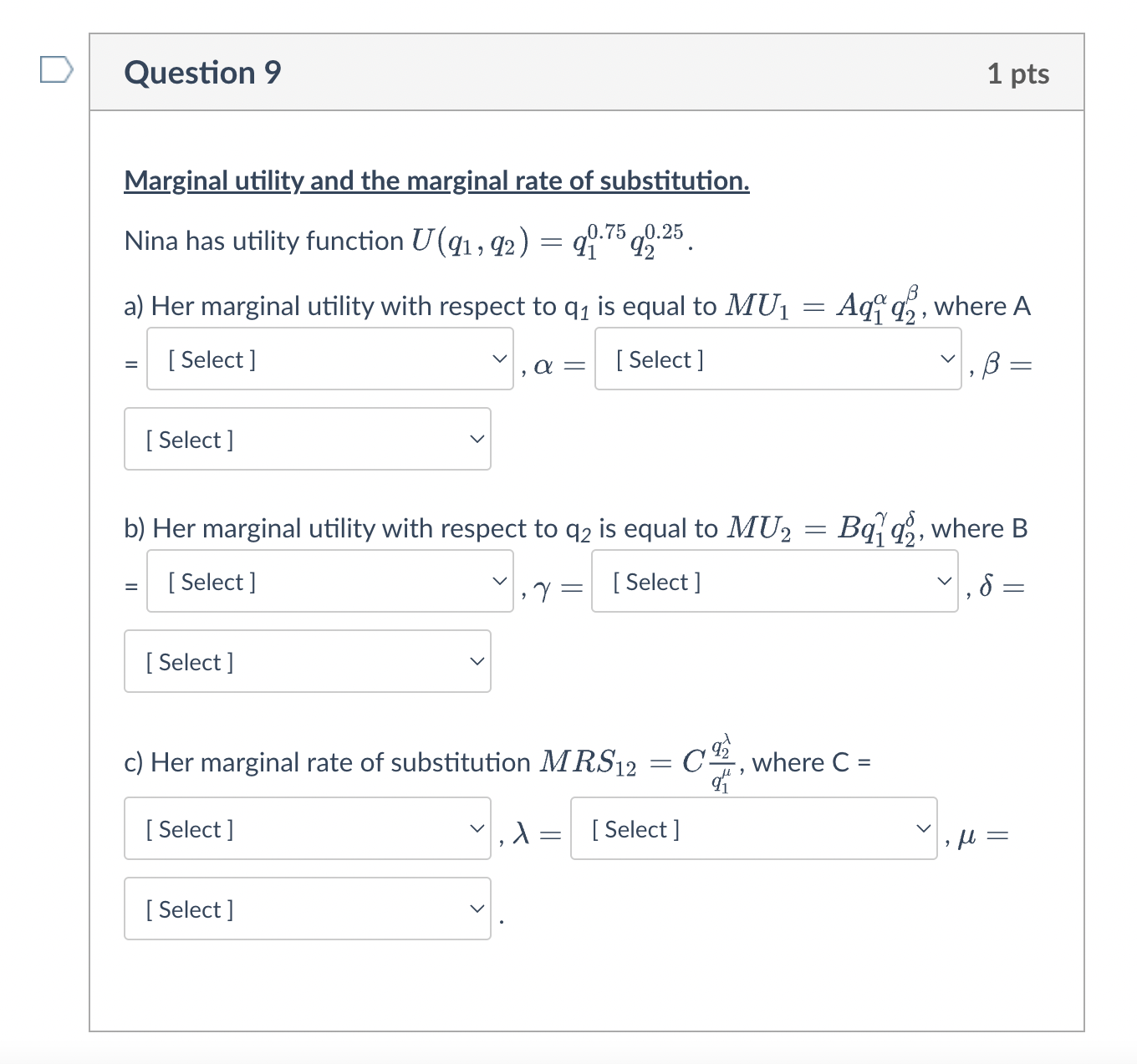Viewport: 1137px width, 1064px height.
Task: Open the γ exponent select dropdown
Action: tap(773, 582)
